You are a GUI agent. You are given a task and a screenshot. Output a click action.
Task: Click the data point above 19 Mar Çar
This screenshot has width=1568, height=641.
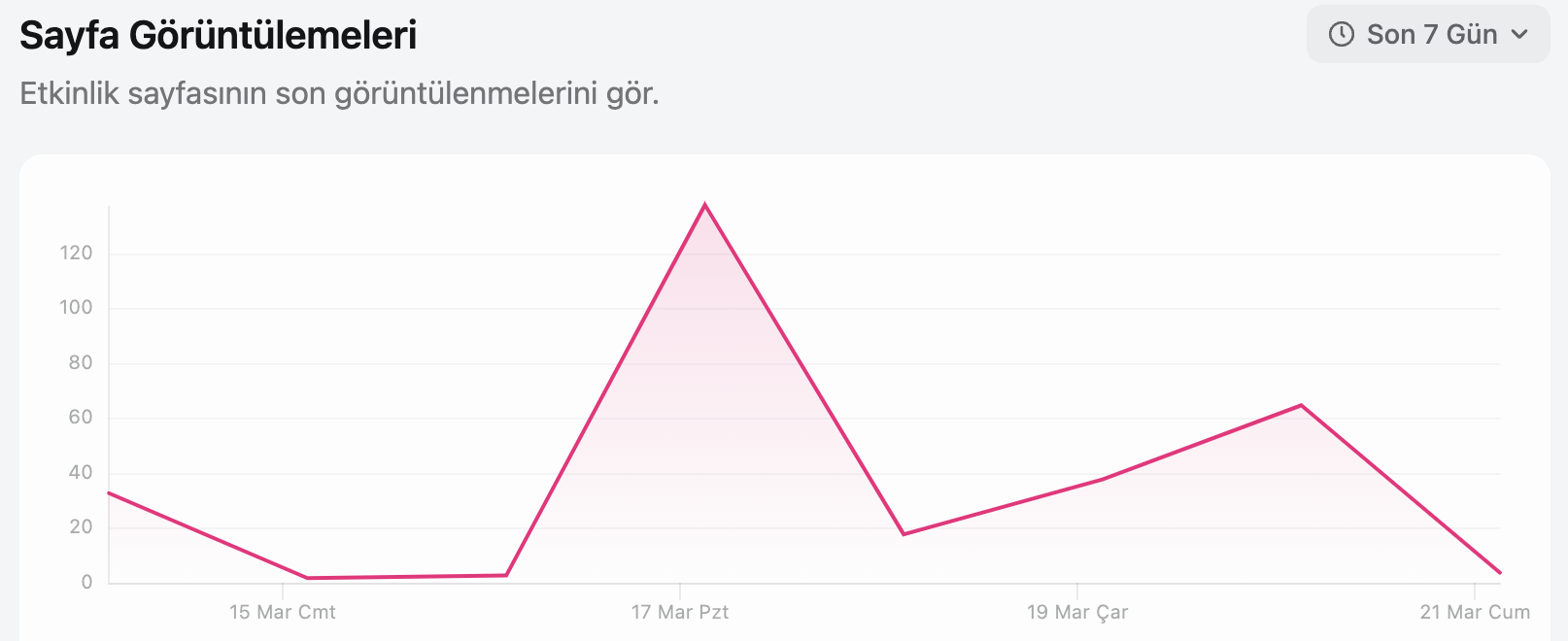pyautogui.click(x=1103, y=479)
